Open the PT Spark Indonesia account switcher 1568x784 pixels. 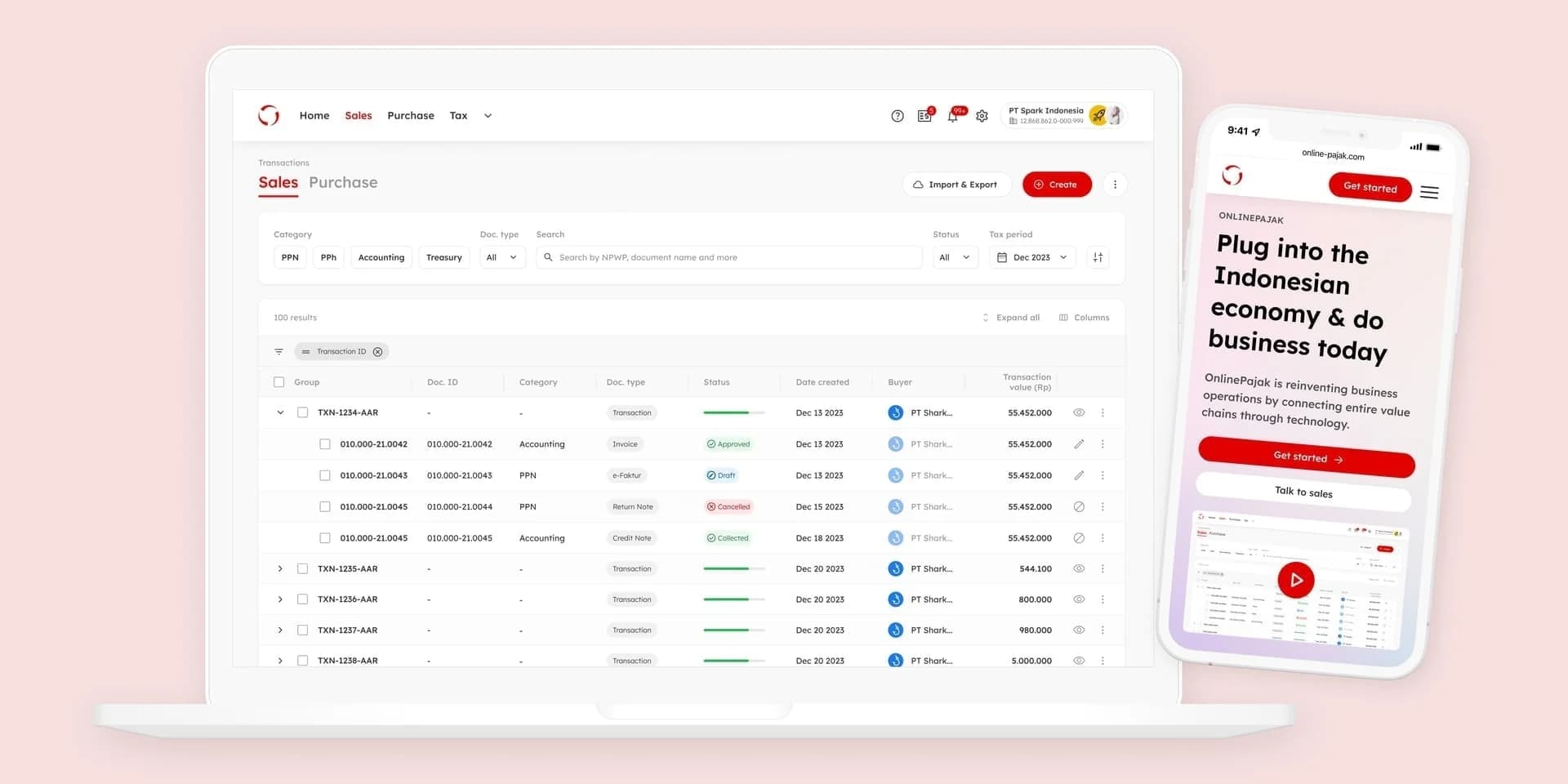click(1064, 116)
